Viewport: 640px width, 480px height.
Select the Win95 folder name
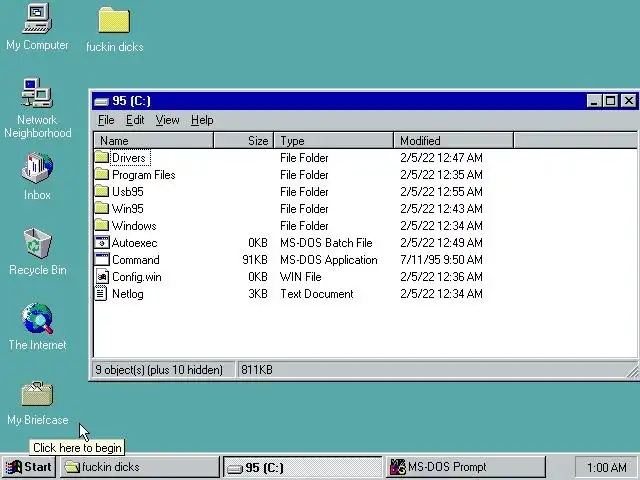click(x=128, y=209)
